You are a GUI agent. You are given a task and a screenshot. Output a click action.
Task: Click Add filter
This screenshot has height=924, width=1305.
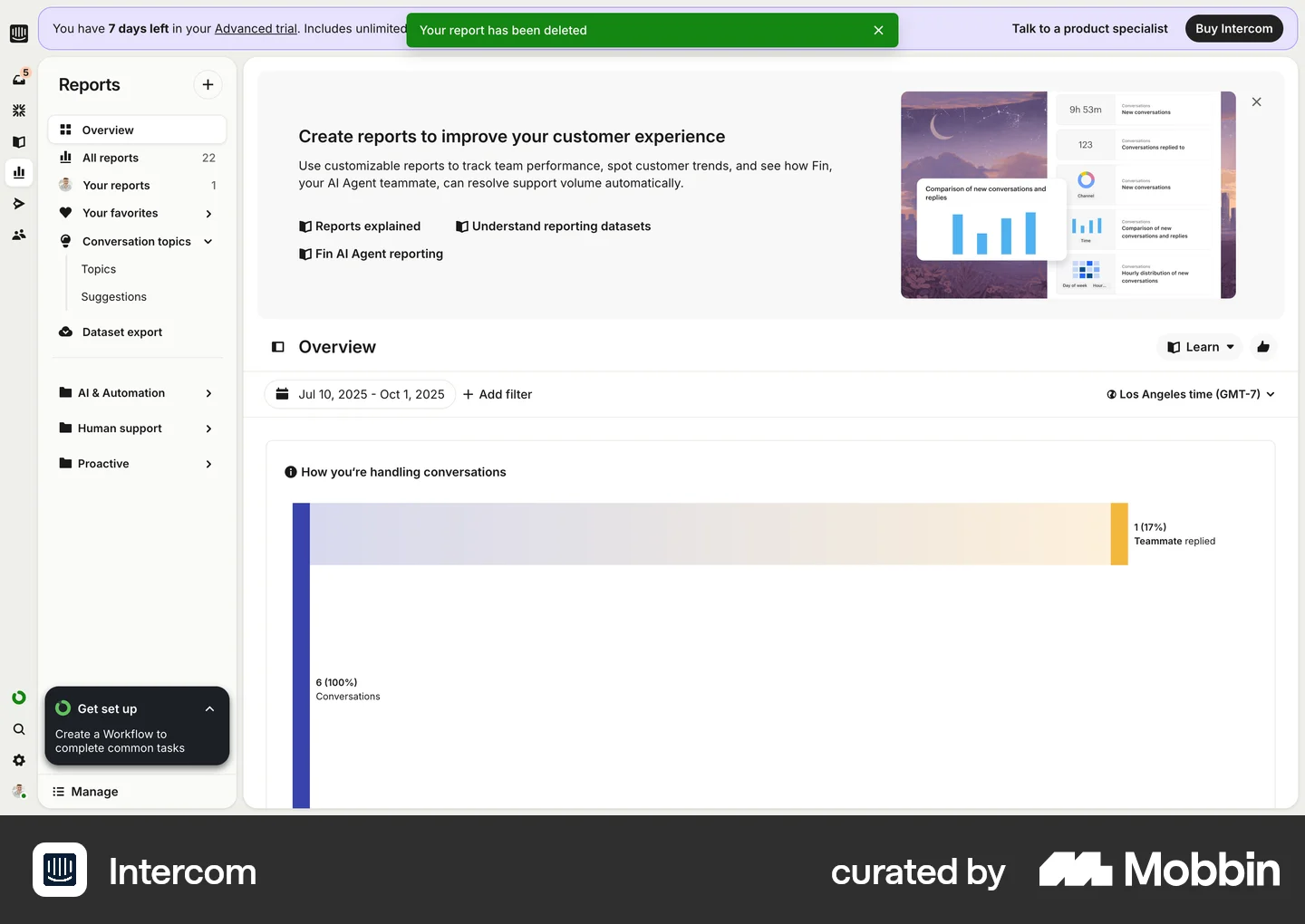pos(498,394)
